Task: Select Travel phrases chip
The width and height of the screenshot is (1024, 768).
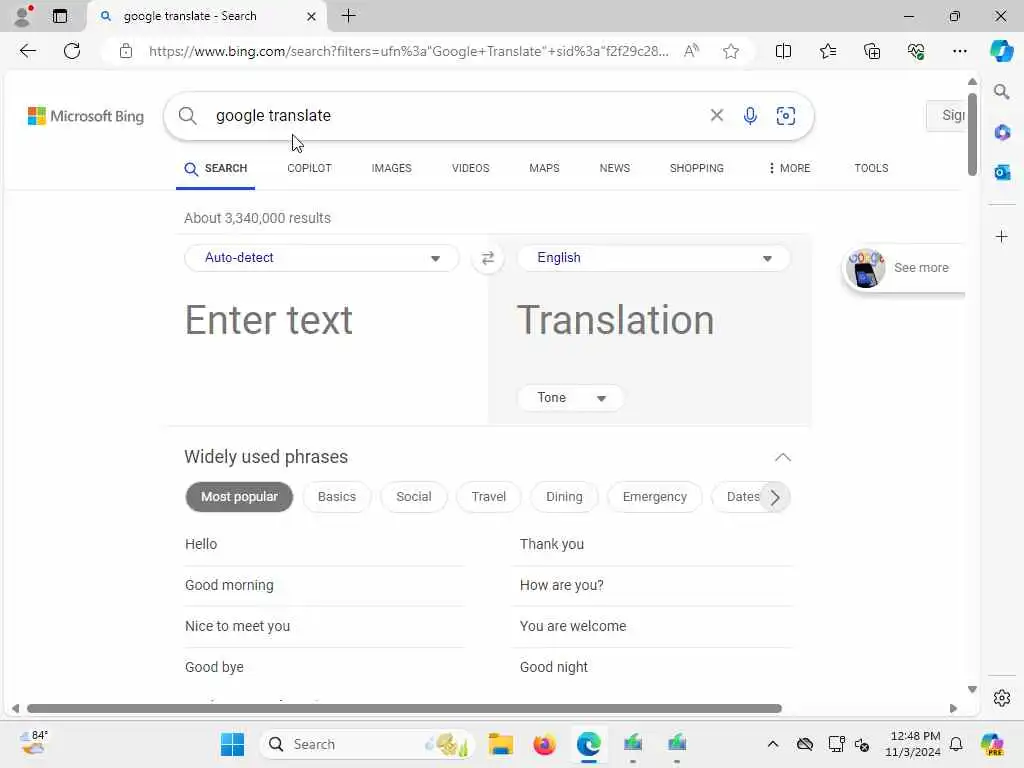Action: [x=488, y=497]
